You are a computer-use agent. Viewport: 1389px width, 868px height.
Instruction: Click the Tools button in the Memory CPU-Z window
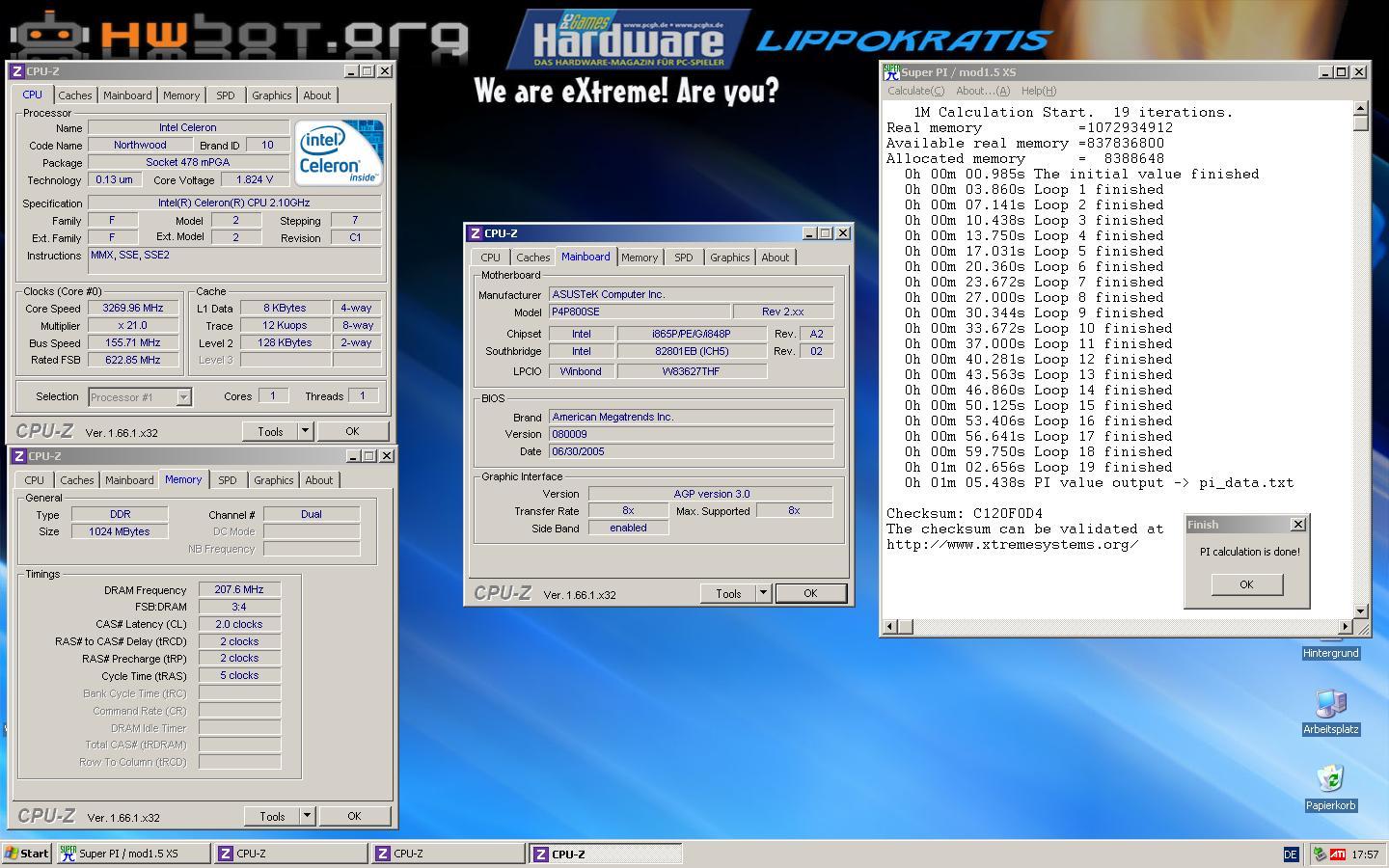click(x=272, y=816)
